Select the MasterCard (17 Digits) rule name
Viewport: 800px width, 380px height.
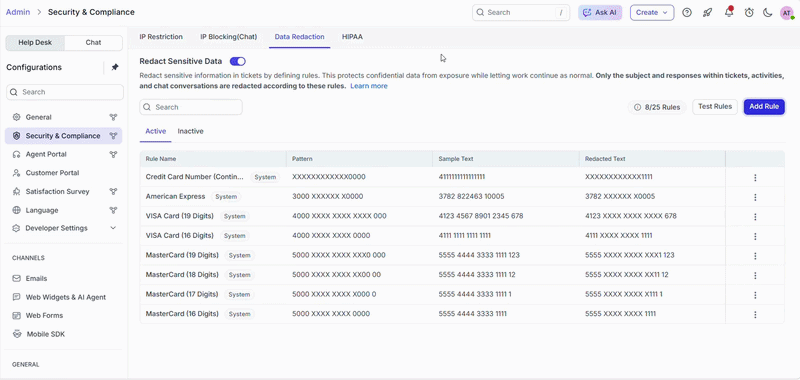[182, 294]
